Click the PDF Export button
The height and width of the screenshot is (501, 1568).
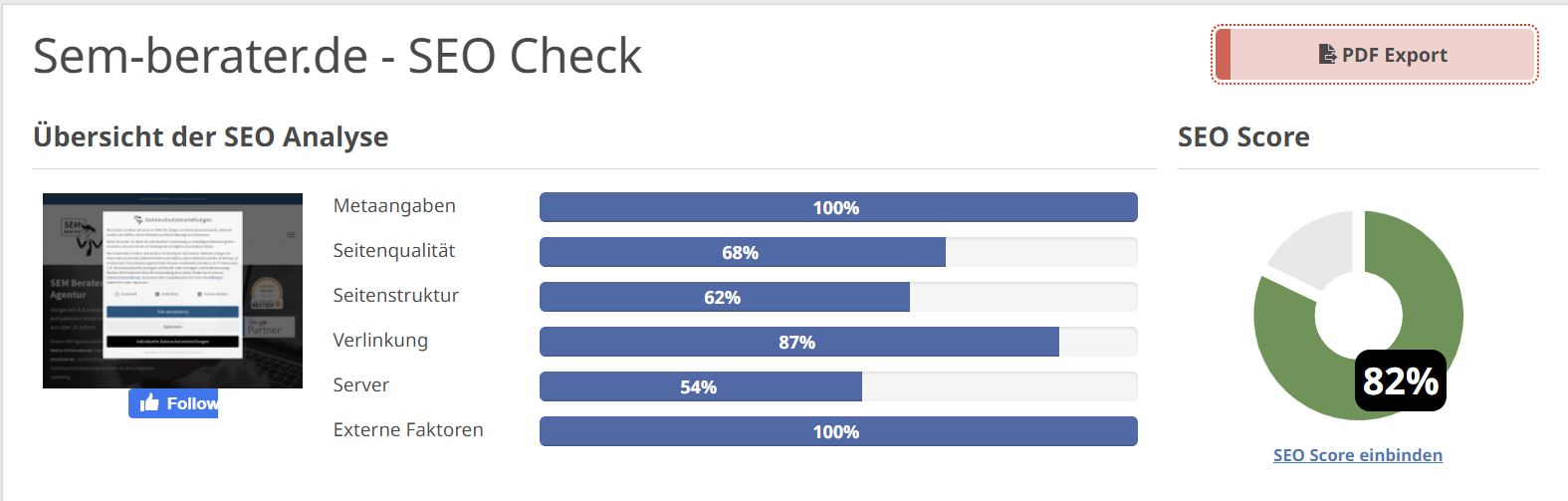[x=1375, y=55]
